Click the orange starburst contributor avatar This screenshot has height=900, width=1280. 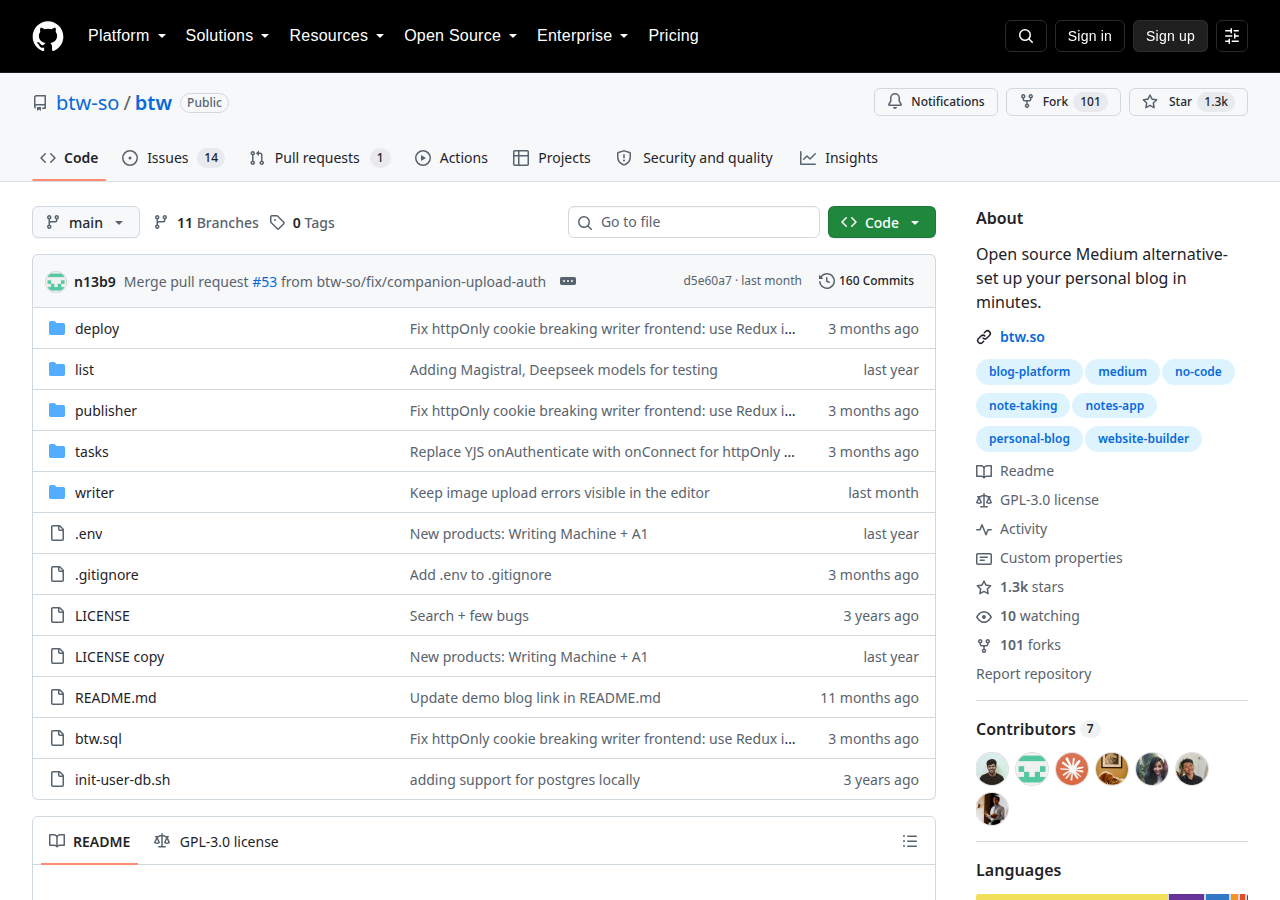(1072, 769)
